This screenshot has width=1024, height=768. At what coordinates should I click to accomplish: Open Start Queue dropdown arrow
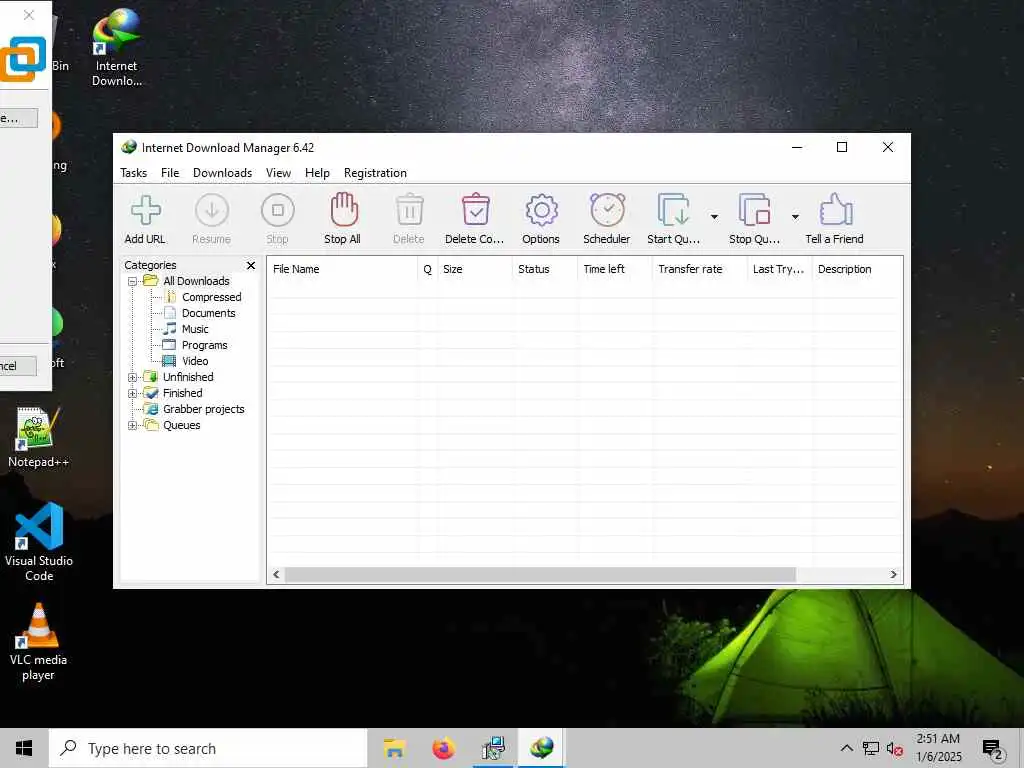point(714,217)
